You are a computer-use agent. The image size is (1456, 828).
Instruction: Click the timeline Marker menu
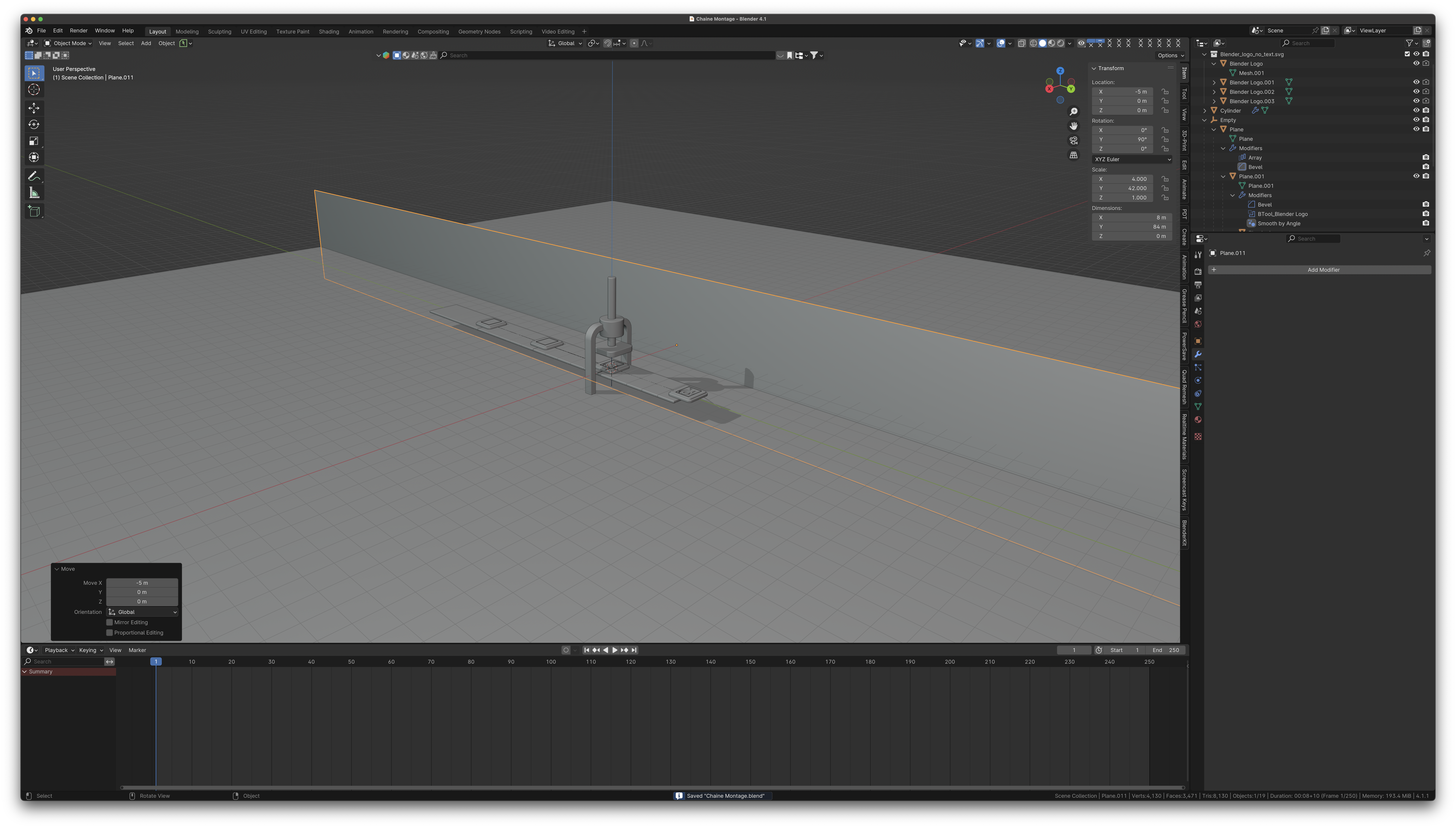coord(137,650)
